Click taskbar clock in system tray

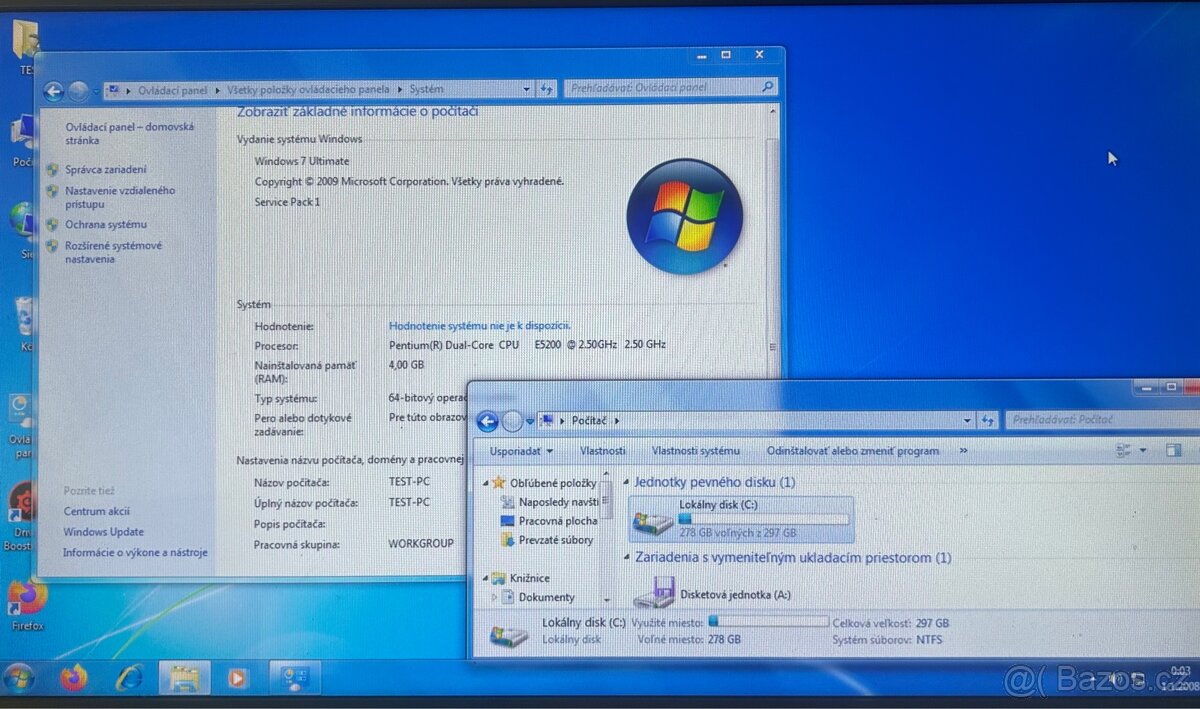point(1182,678)
